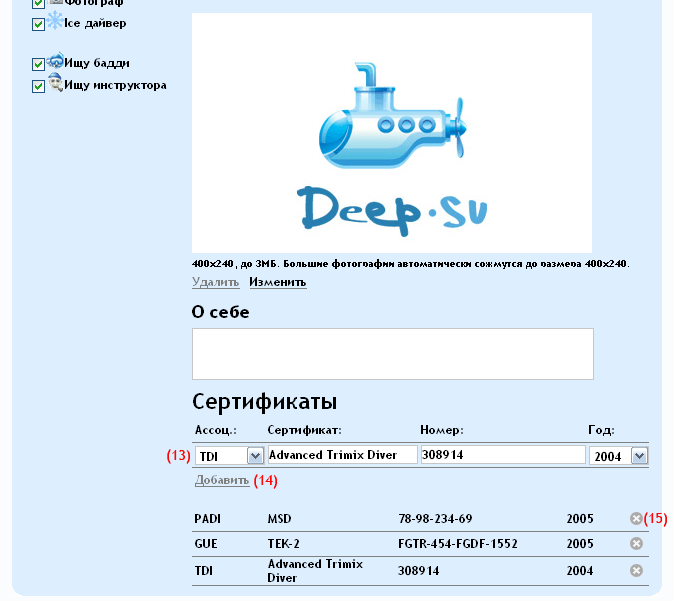Click the PADI association cell

[x=207, y=519]
